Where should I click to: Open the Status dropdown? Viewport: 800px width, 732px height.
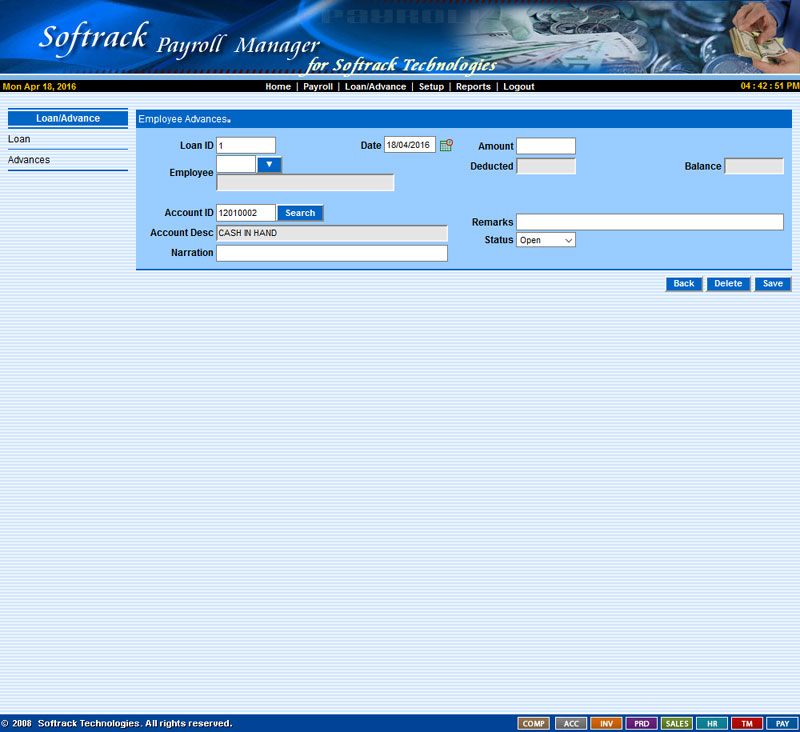pos(545,240)
